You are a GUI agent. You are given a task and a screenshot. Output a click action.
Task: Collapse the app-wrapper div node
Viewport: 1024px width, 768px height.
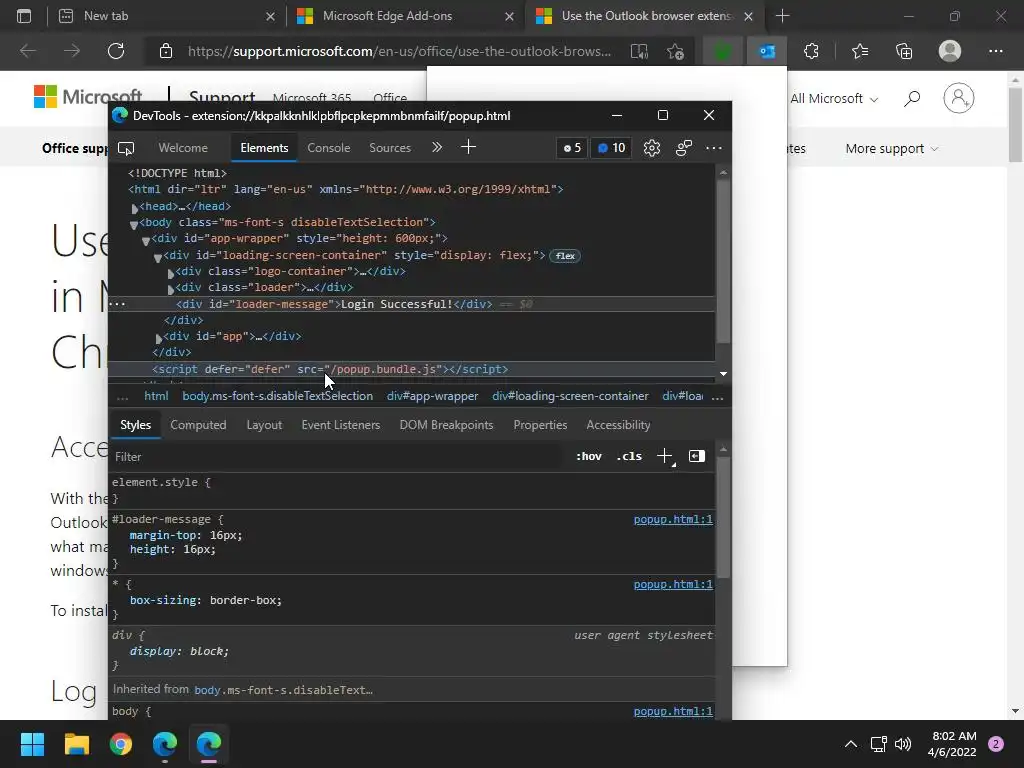point(146,240)
